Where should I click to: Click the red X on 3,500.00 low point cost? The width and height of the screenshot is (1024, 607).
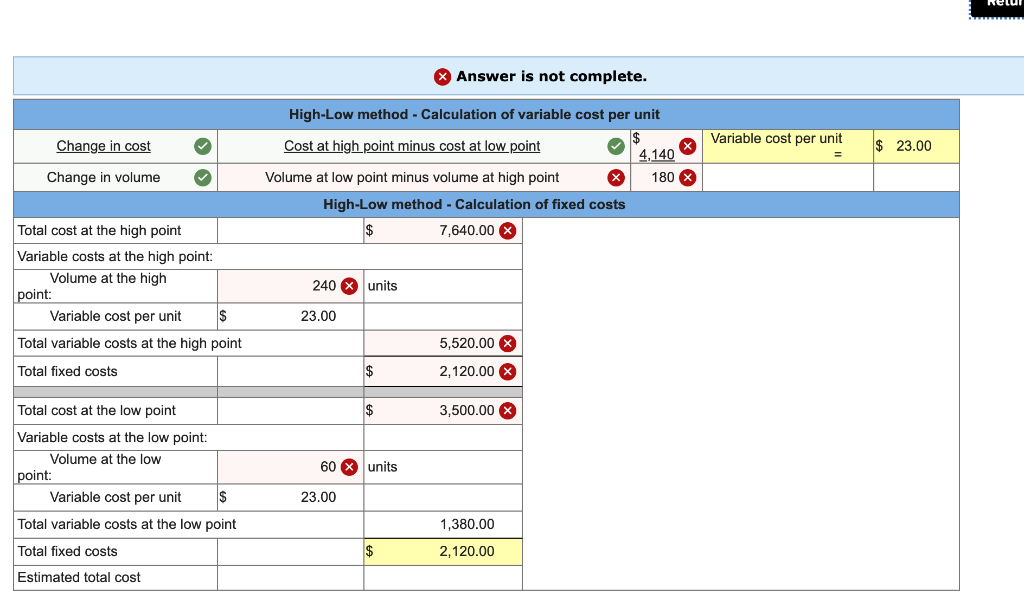click(506, 410)
